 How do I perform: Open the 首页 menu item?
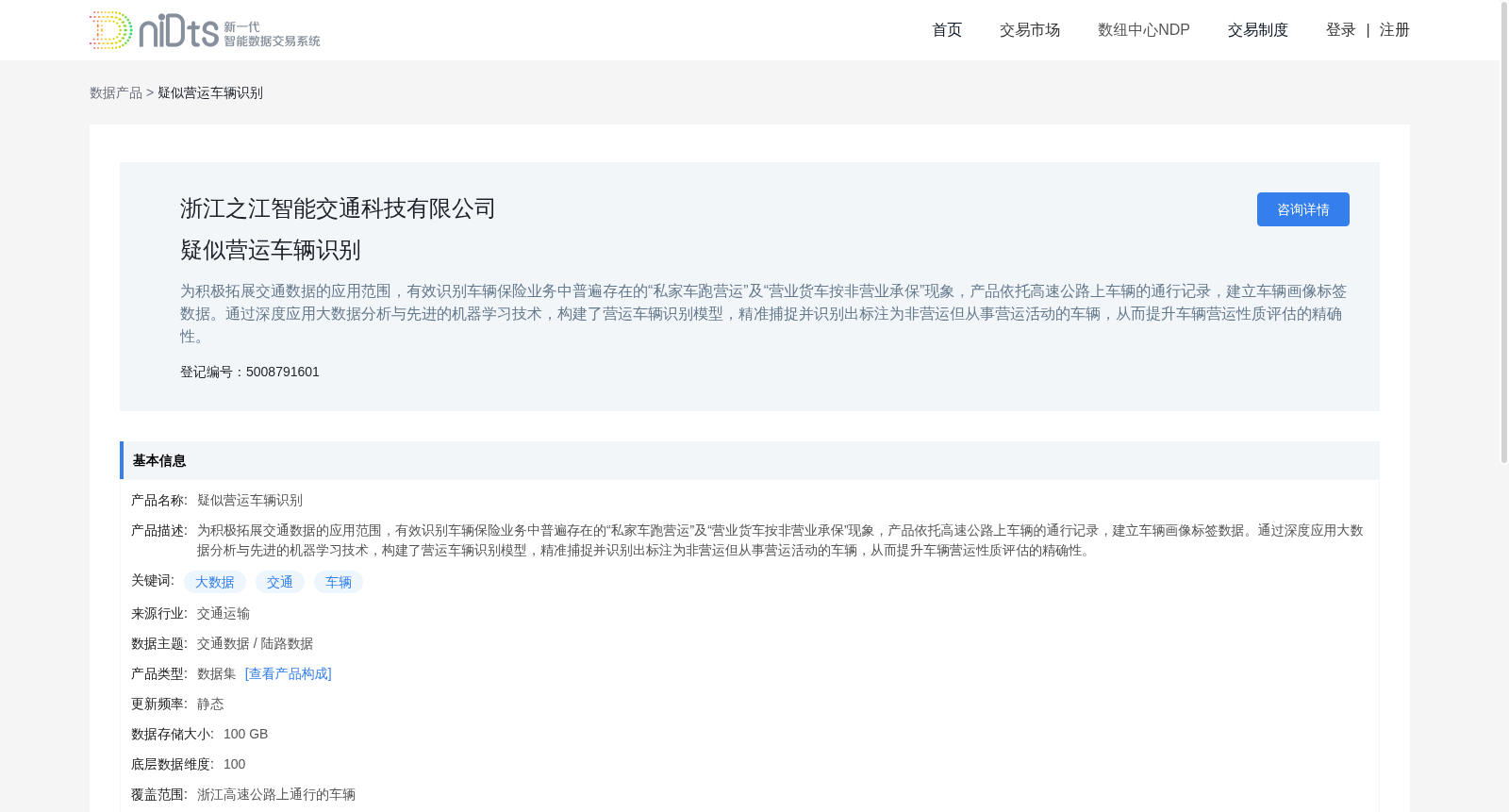[947, 30]
